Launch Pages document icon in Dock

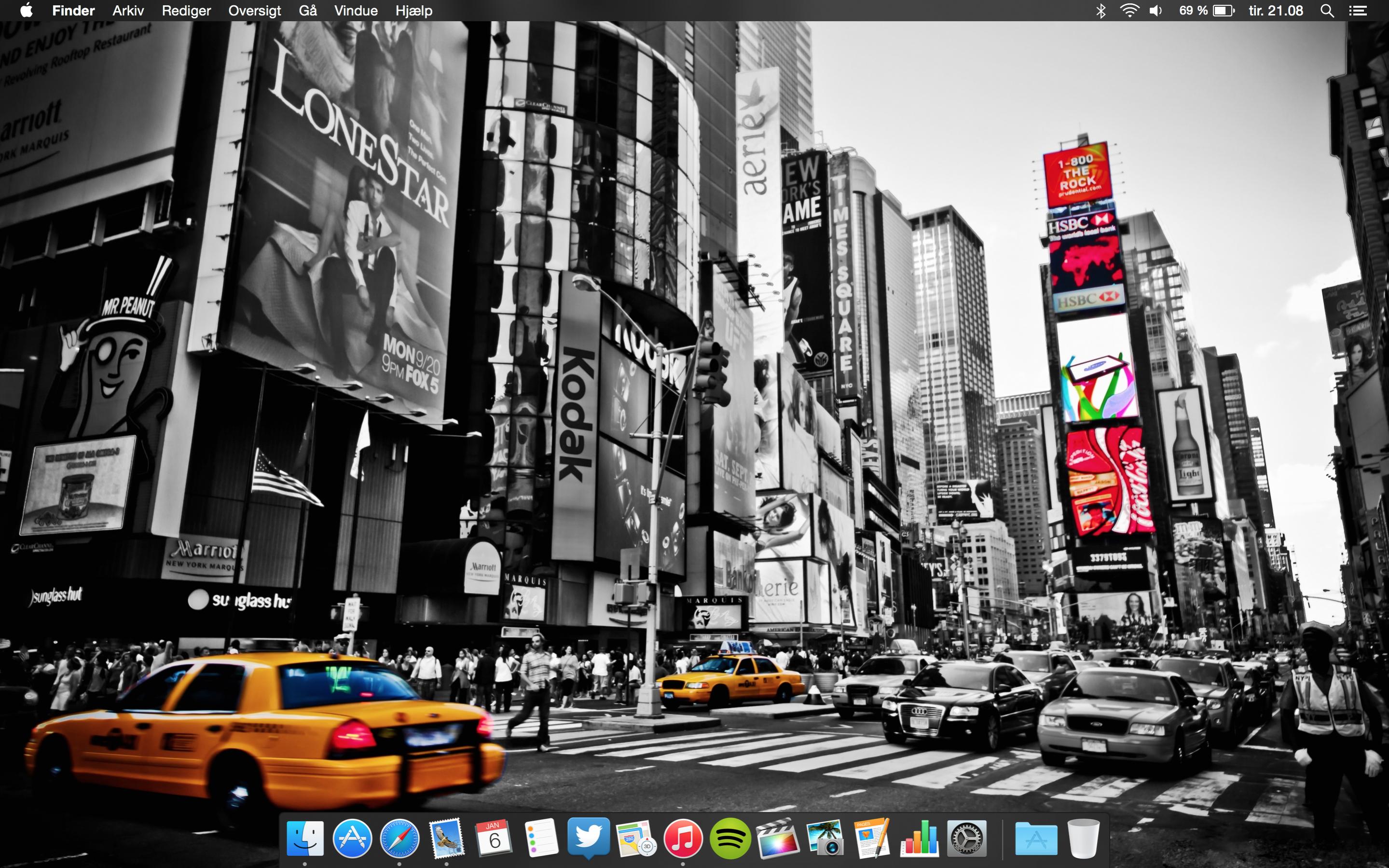(x=872, y=839)
